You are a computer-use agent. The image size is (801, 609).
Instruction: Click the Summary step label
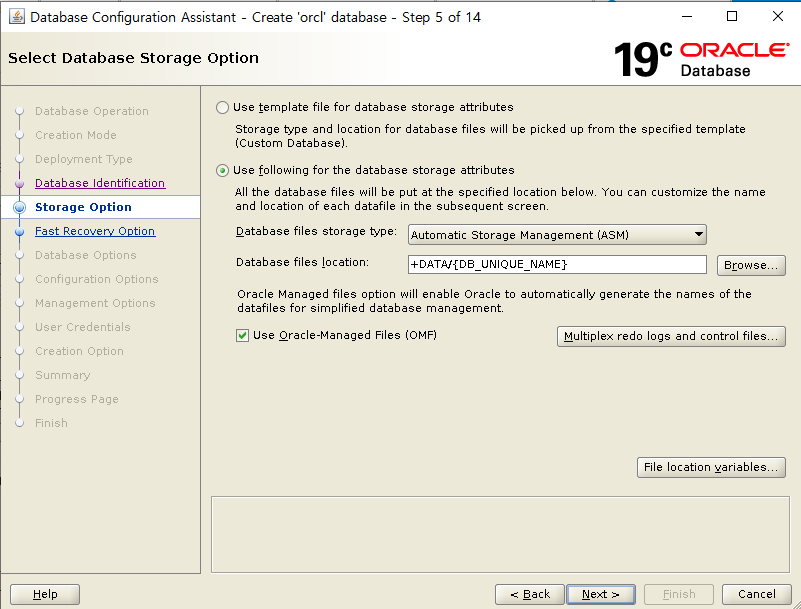pyautogui.click(x=62, y=375)
